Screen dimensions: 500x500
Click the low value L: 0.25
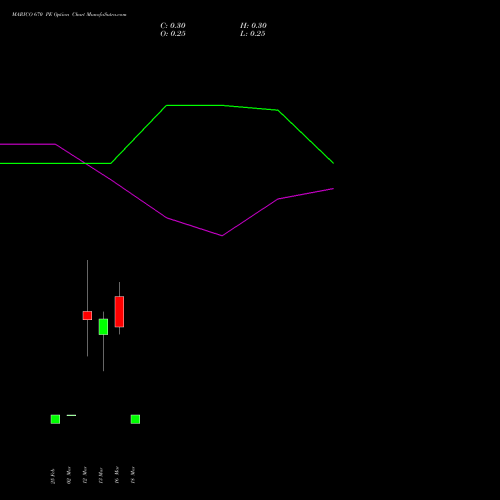click(x=253, y=34)
